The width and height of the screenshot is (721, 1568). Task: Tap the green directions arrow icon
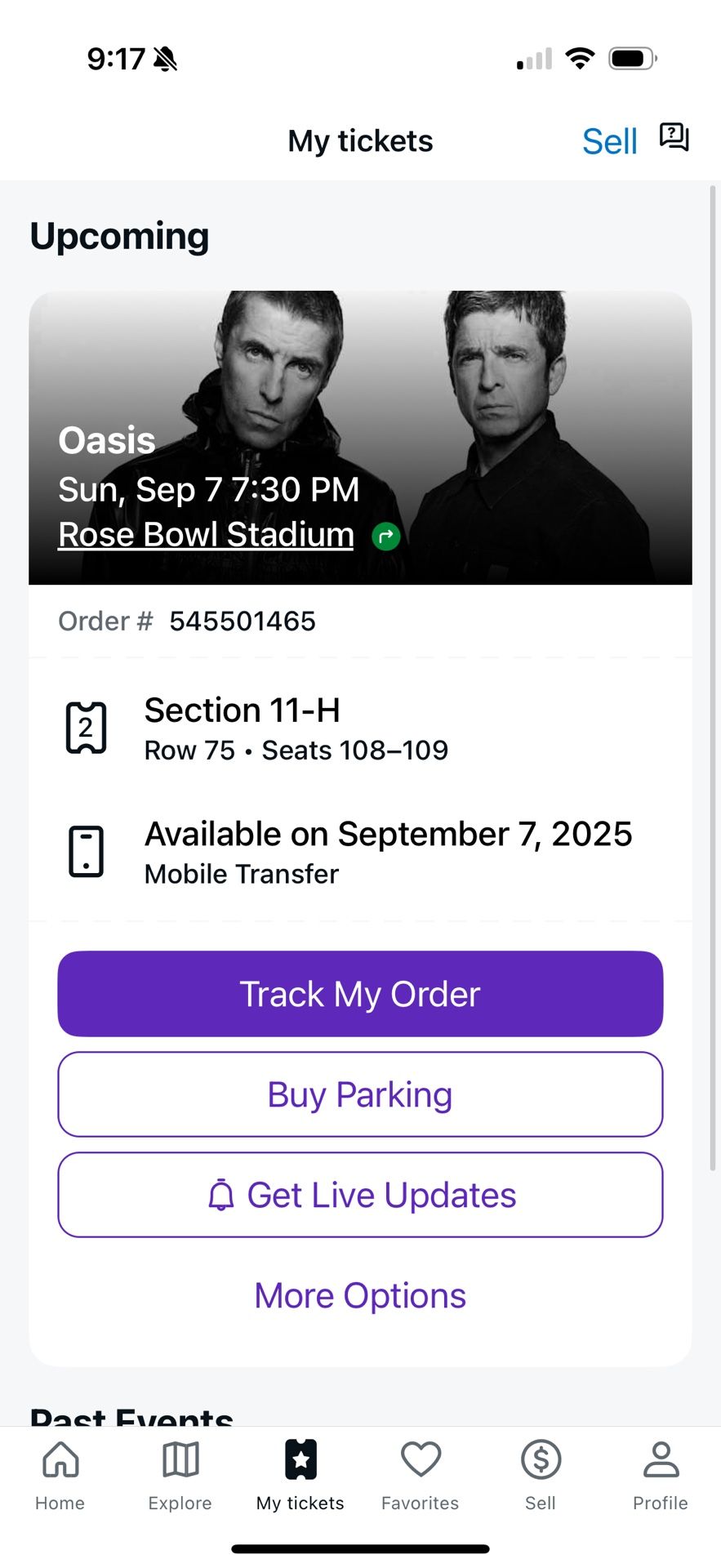pos(385,537)
